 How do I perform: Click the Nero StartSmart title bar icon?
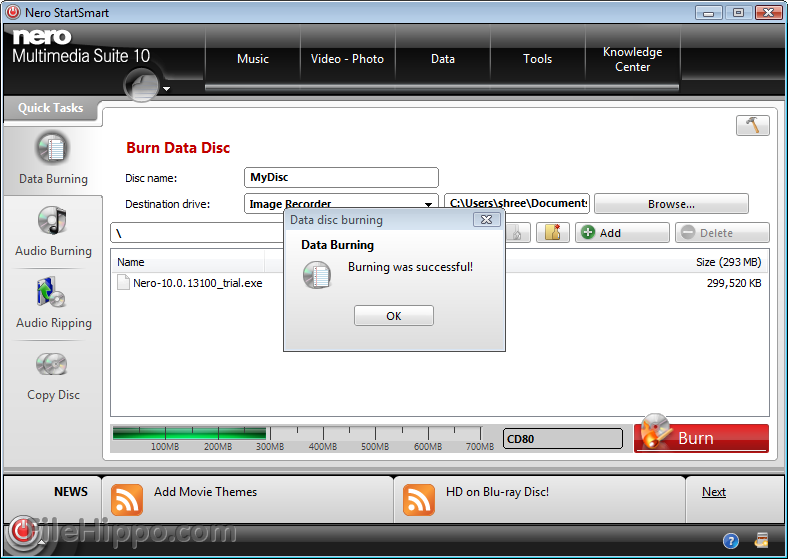(x=13, y=12)
